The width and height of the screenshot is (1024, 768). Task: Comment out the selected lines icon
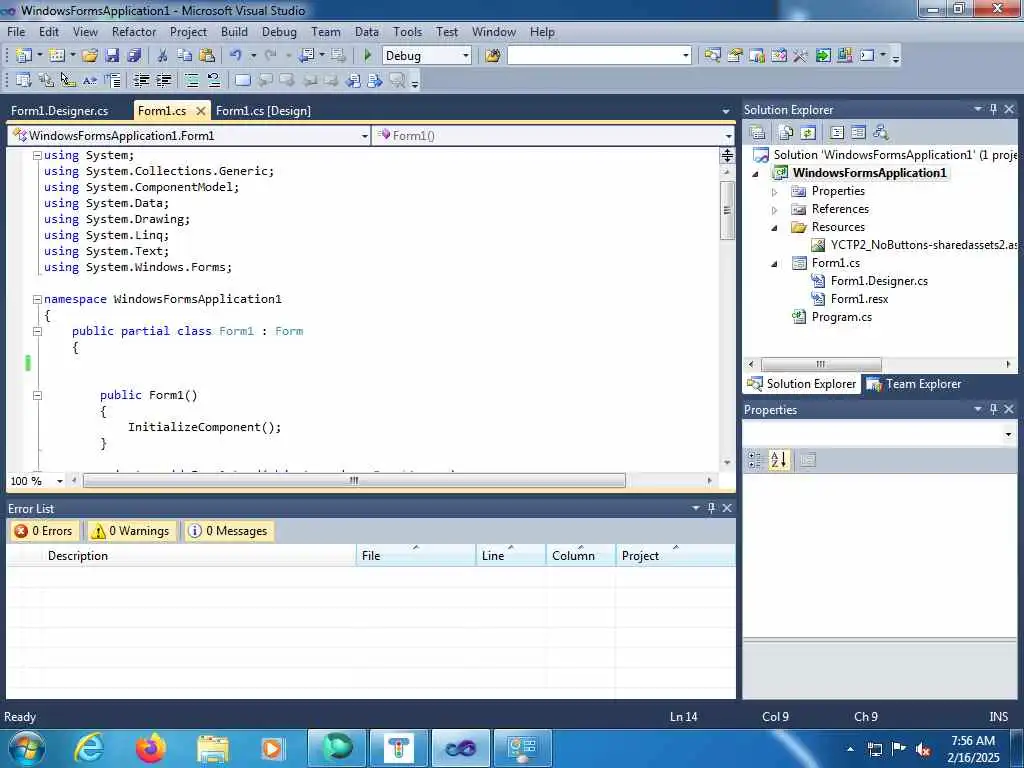pyautogui.click(x=191, y=80)
